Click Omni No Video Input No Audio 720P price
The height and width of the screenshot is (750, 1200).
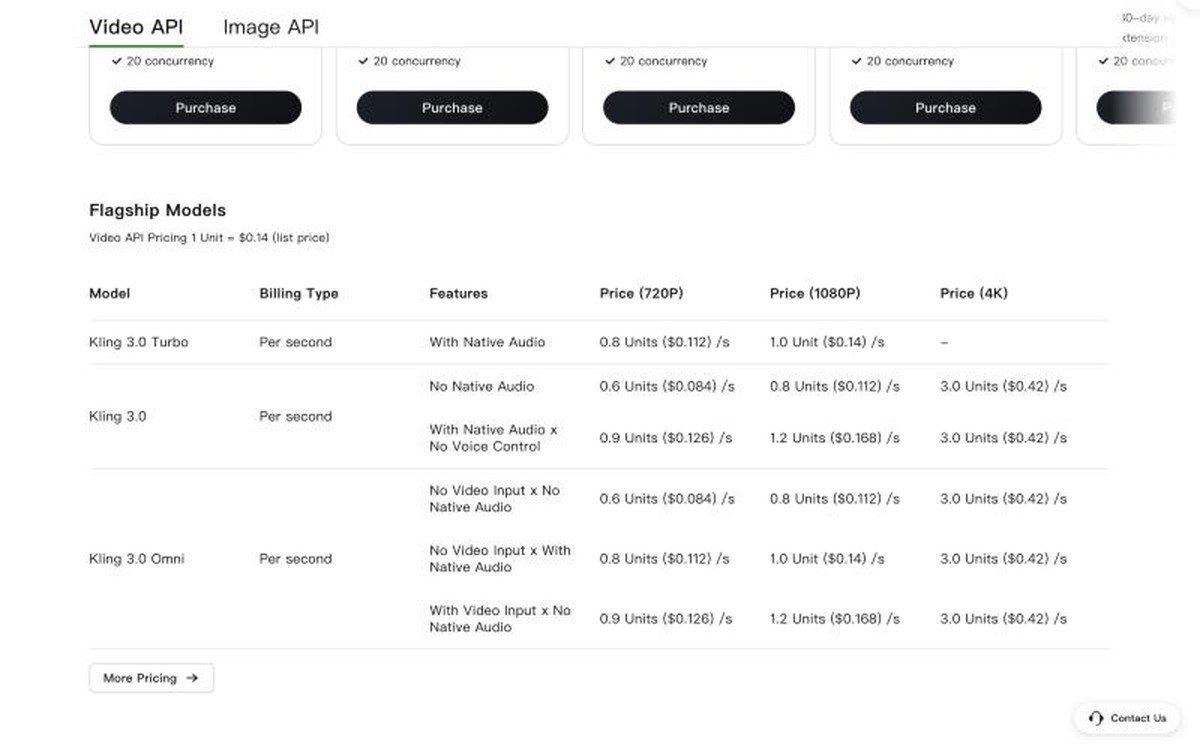coord(667,499)
